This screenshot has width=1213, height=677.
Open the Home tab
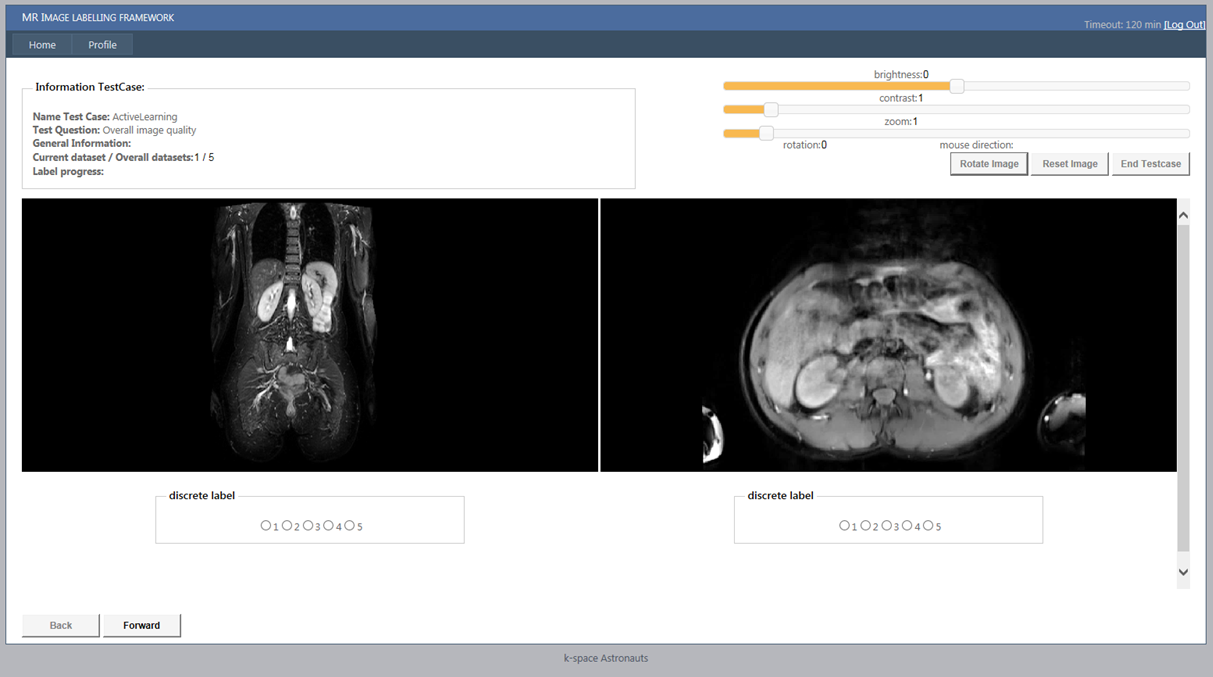coord(42,45)
